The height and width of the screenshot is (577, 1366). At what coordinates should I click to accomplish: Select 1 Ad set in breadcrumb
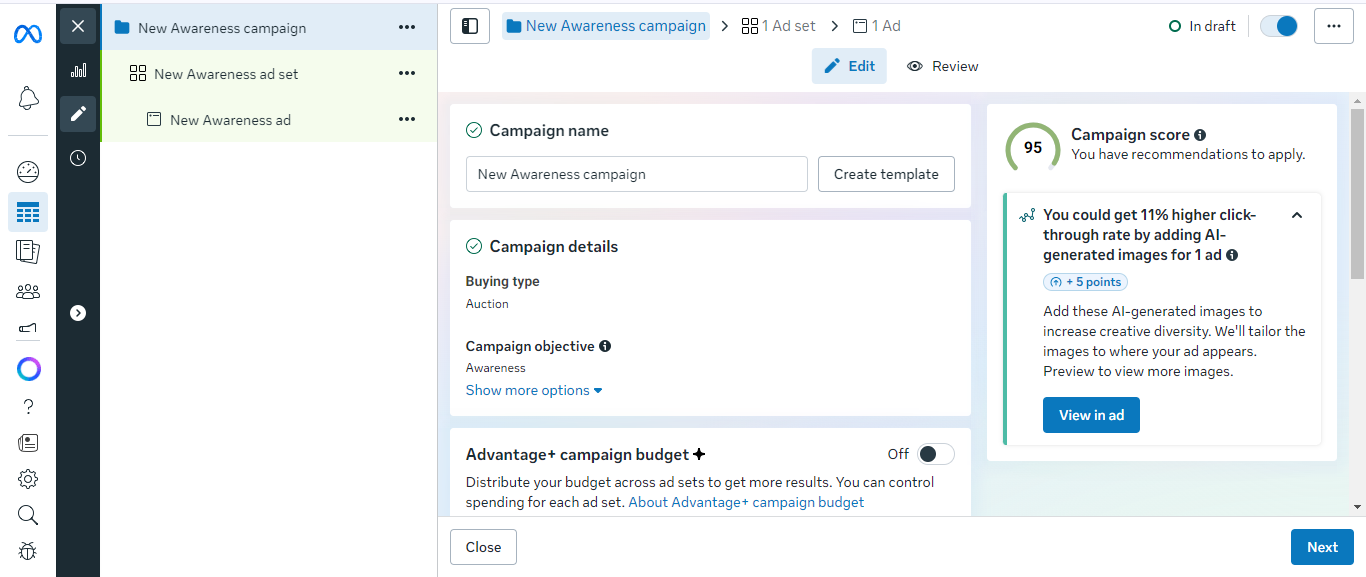(779, 26)
